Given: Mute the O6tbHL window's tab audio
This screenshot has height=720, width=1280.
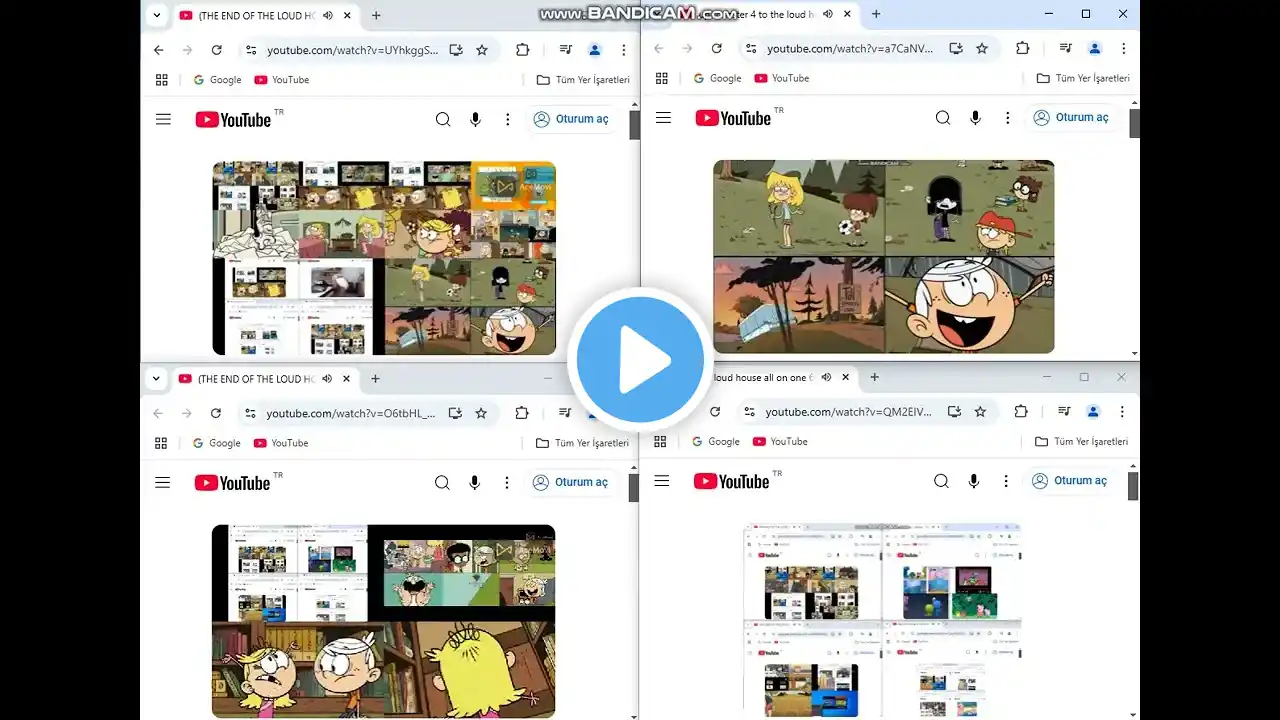Looking at the screenshot, I should tap(326, 379).
